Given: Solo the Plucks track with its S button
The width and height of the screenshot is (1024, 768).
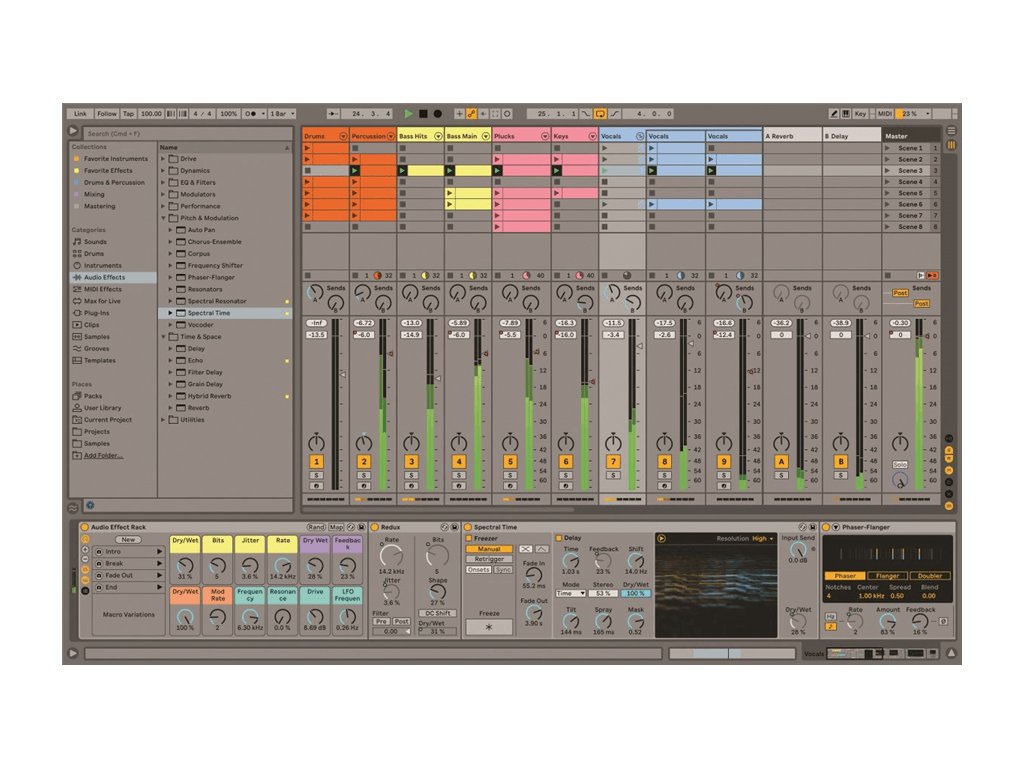Looking at the screenshot, I should (510, 474).
